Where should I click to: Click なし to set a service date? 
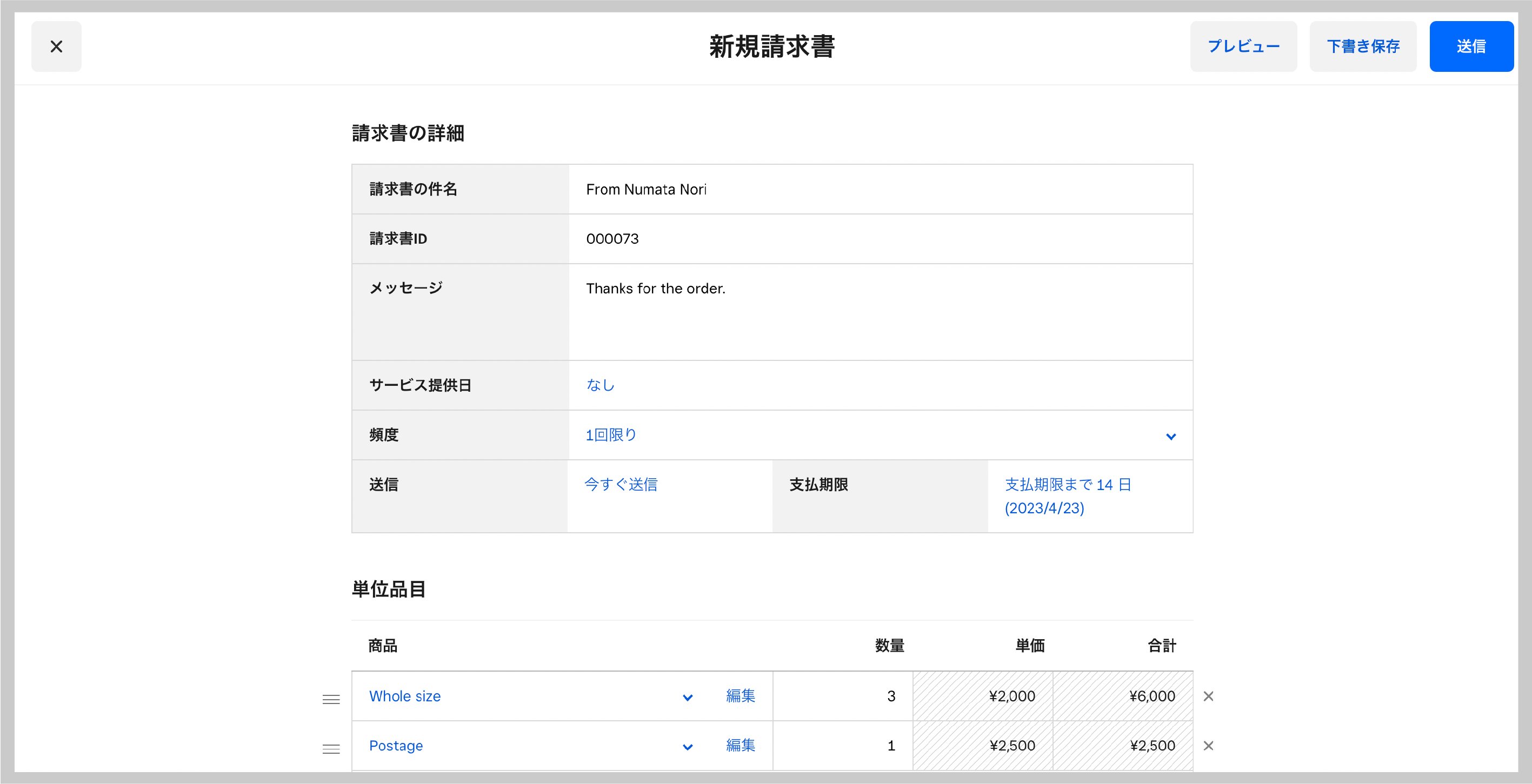point(600,385)
